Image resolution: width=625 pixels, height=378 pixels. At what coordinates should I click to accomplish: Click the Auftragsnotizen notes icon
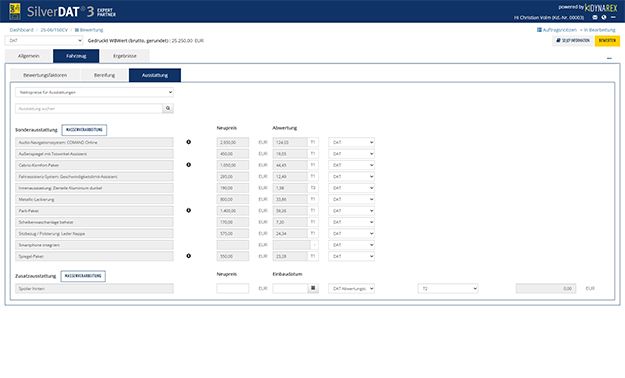539,30
